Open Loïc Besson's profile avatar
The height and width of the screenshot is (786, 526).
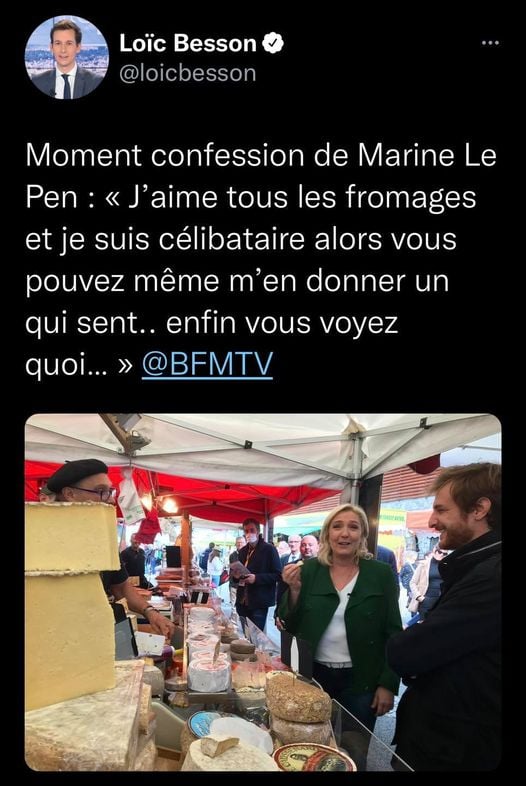coord(67,57)
